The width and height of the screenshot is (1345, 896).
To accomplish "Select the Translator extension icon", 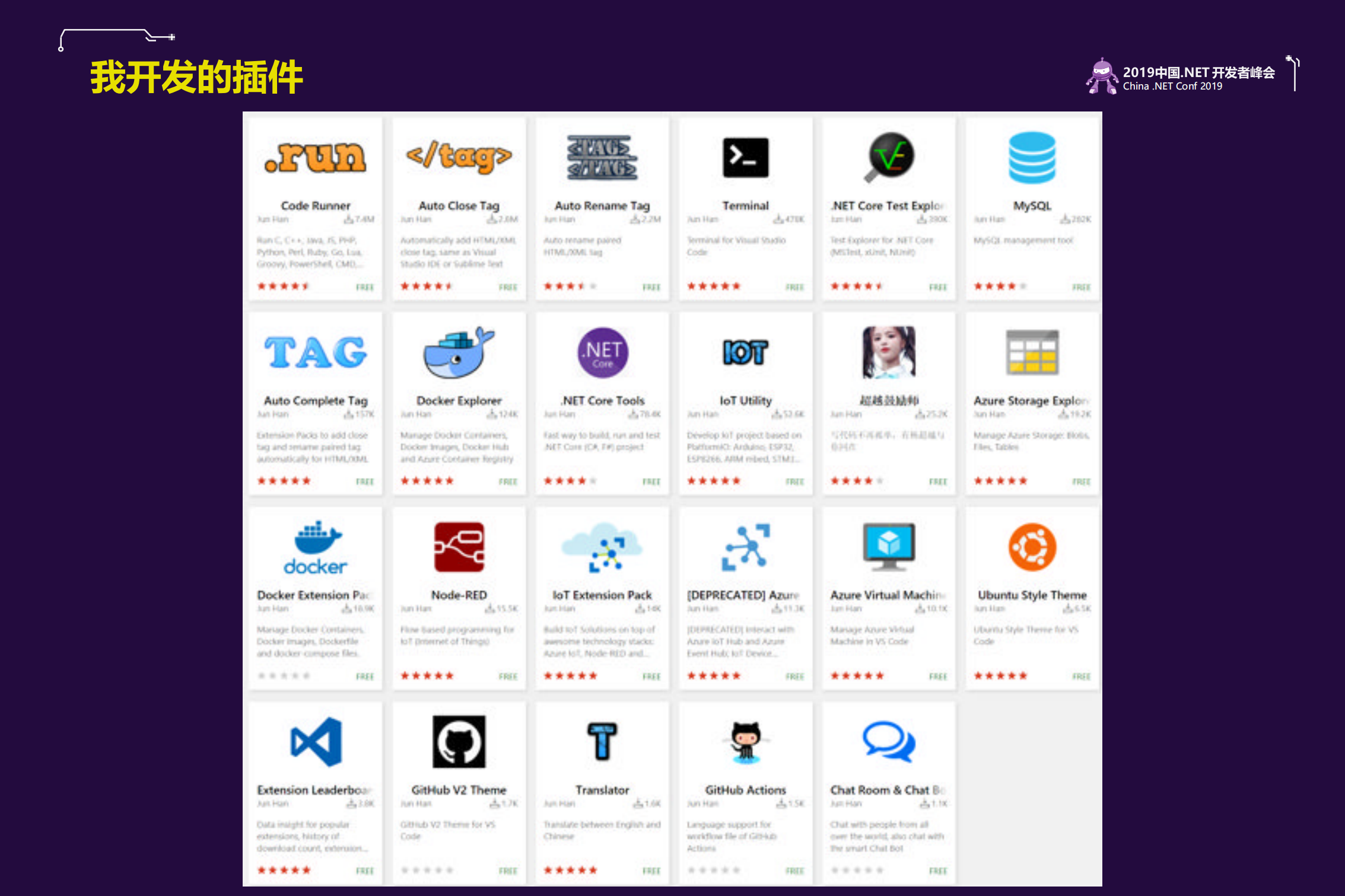I will pyautogui.click(x=601, y=742).
